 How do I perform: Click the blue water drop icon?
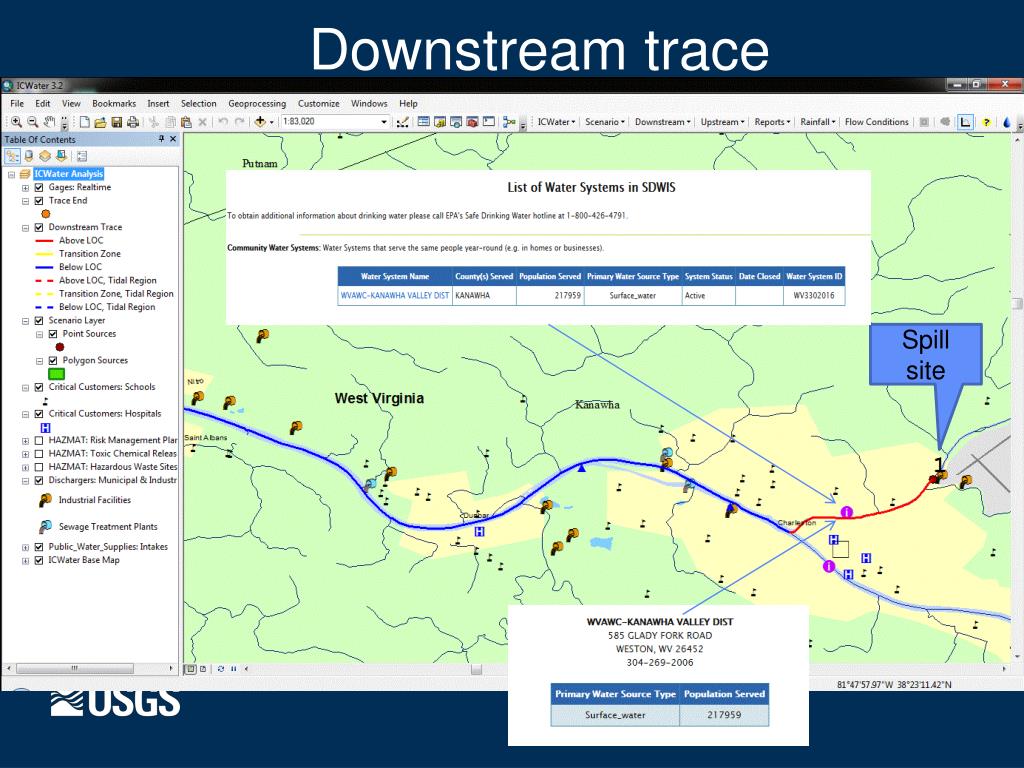[x=1006, y=122]
